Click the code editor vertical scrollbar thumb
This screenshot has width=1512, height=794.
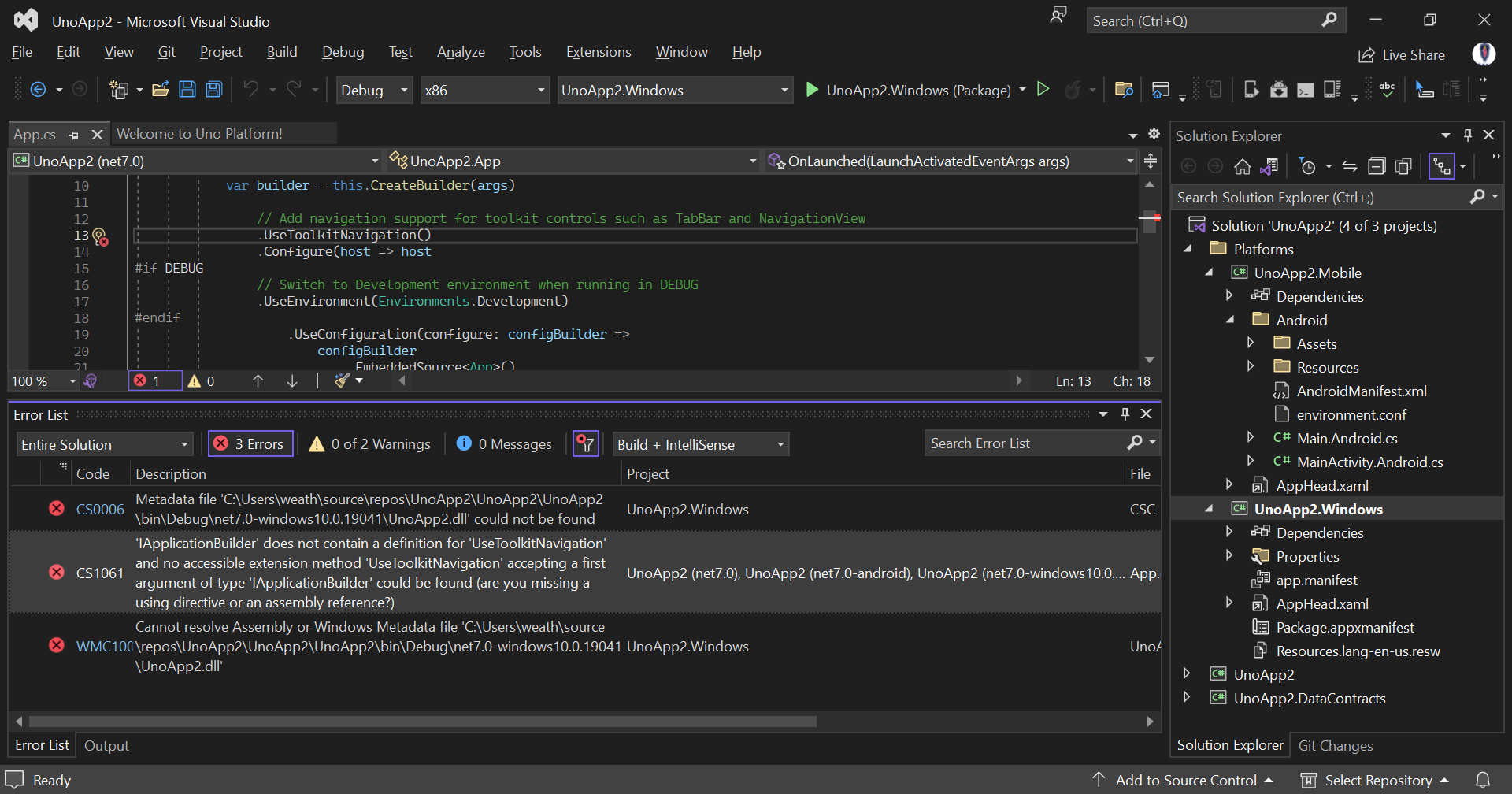click(1150, 223)
